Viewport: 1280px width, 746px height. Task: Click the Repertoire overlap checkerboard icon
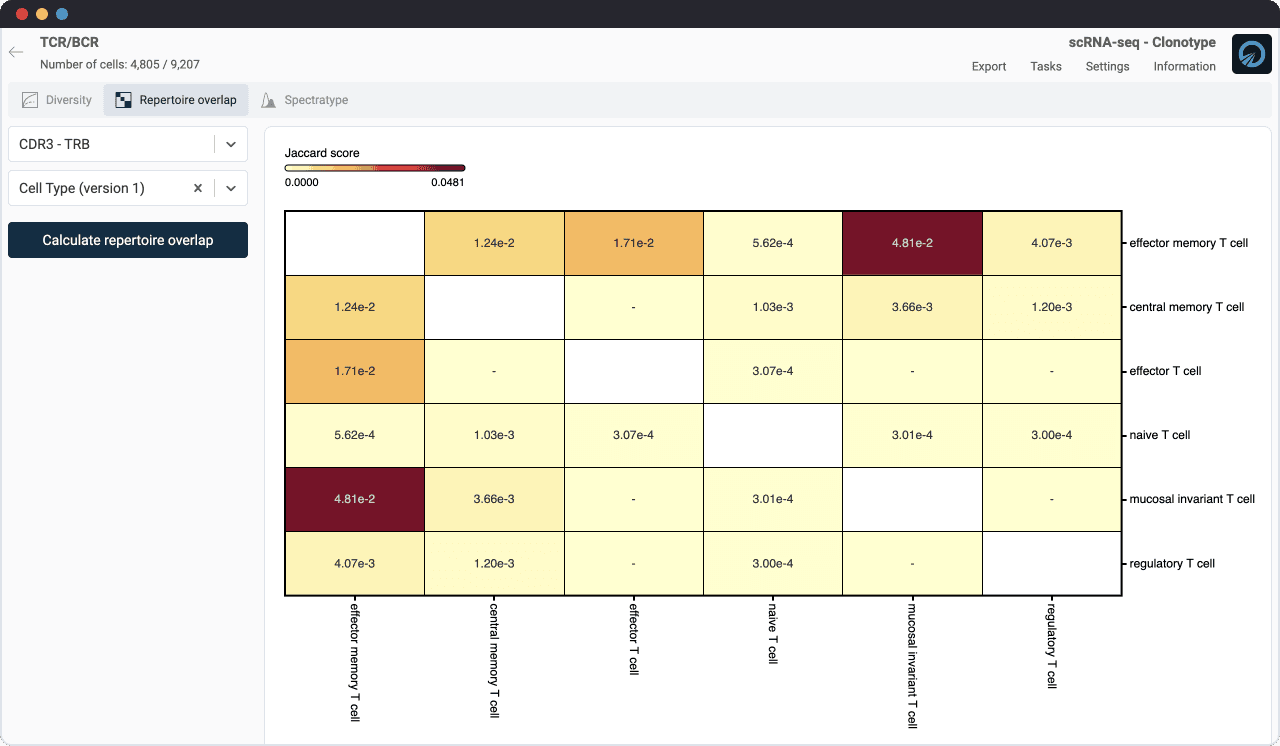click(123, 100)
